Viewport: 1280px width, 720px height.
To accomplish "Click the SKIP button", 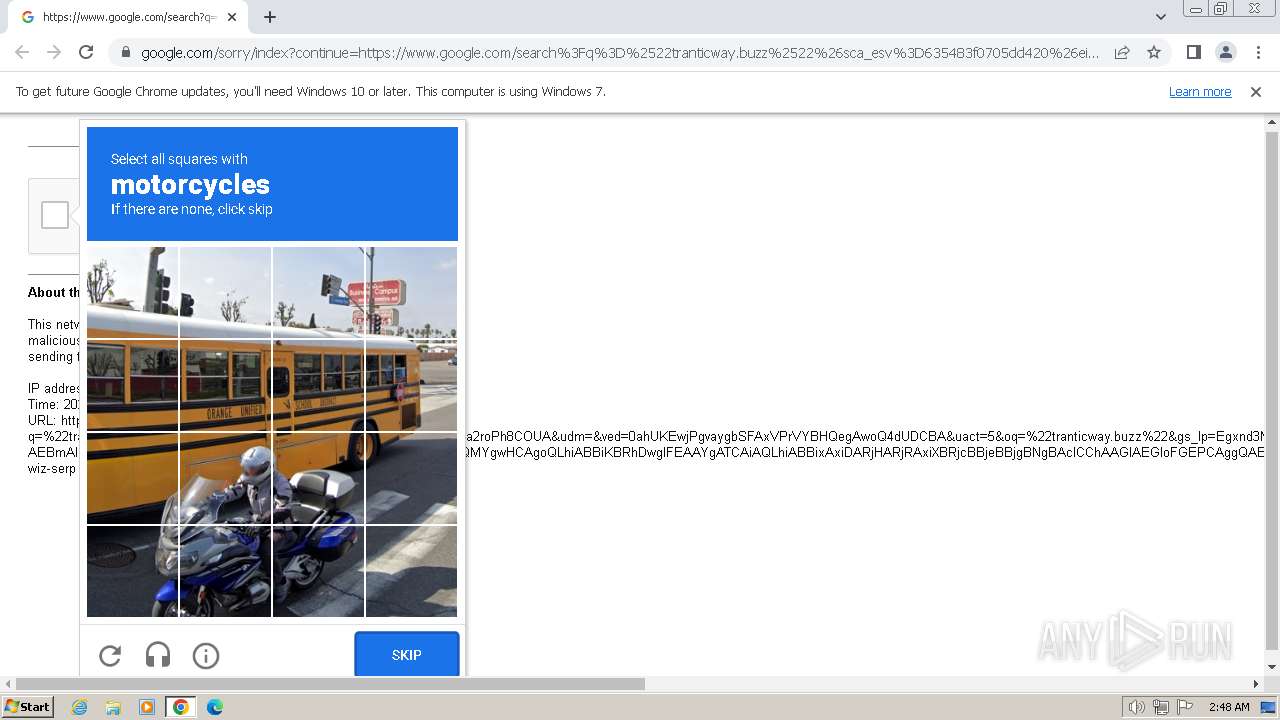I will point(407,655).
